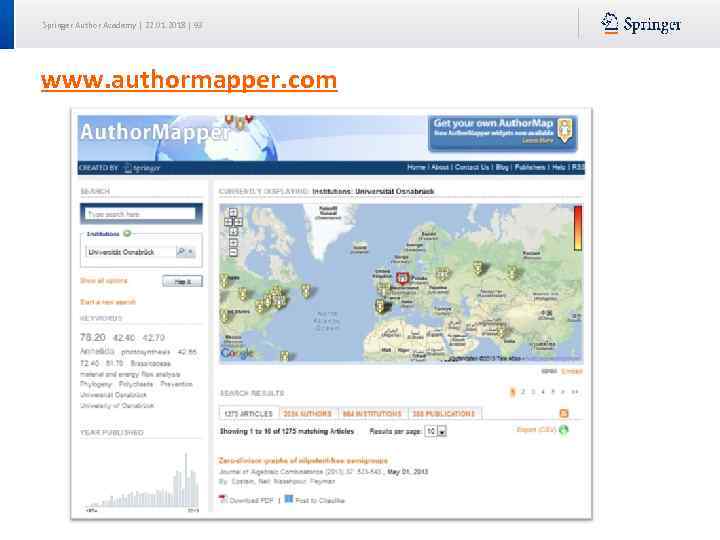The height and width of the screenshot is (540, 720).
Task: Click the map pan down arrow
Action: (233, 231)
